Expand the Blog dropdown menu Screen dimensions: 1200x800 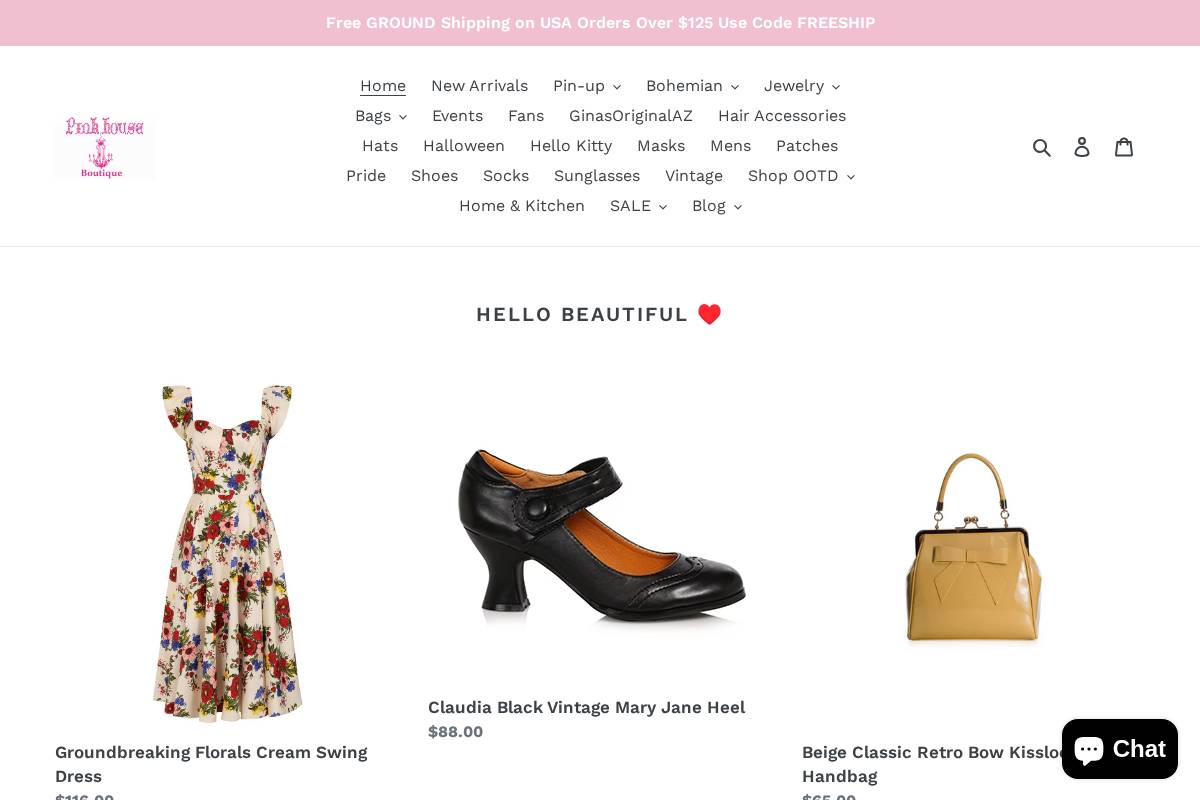[717, 206]
